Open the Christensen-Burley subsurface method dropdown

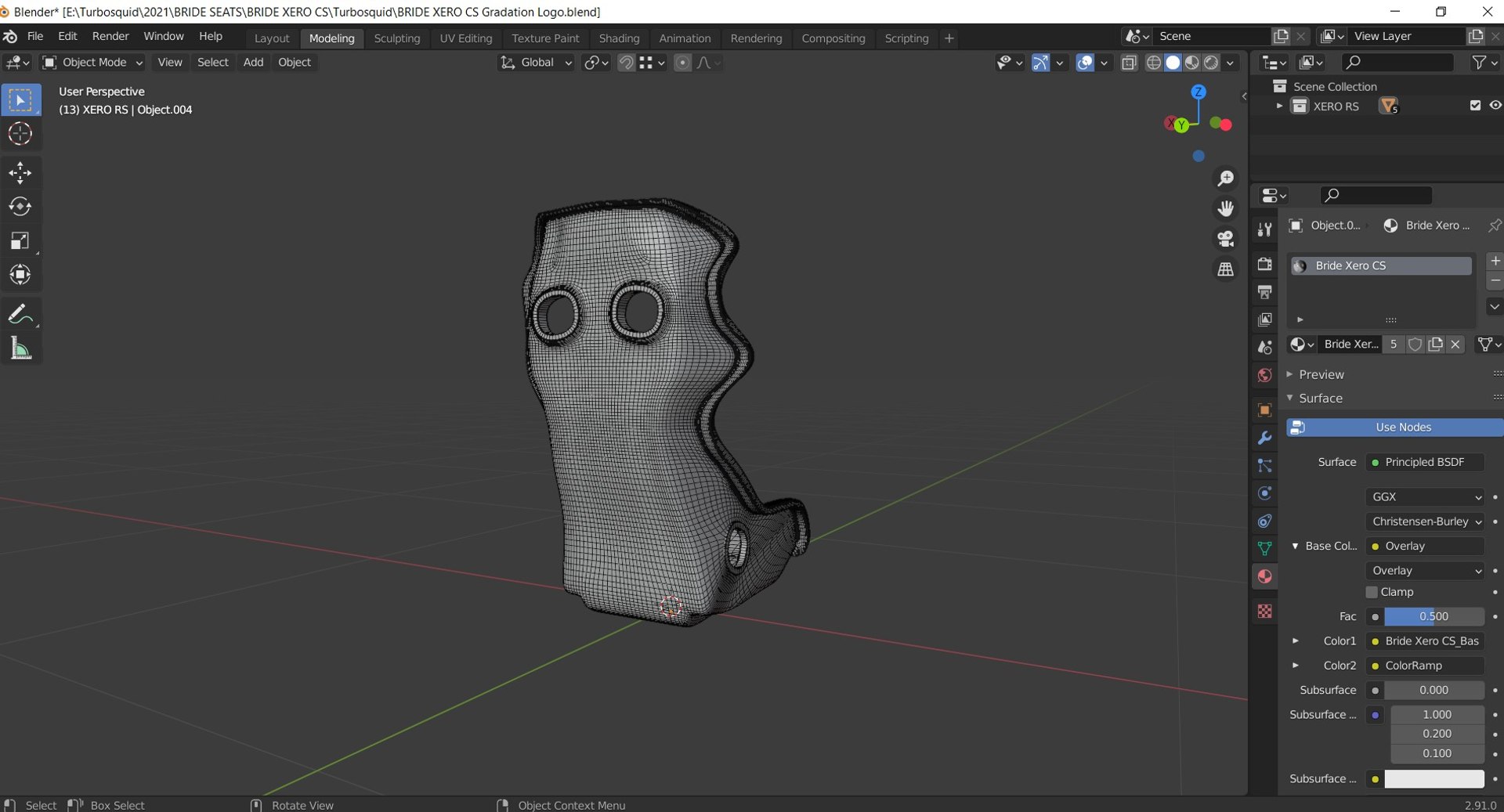[x=1425, y=521]
